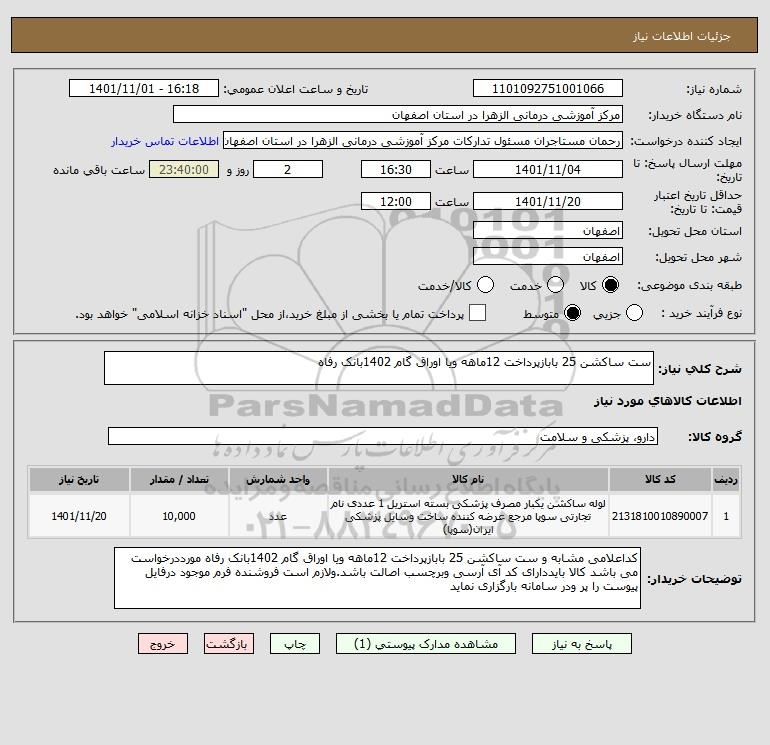Click the response deadline time 16:30
Image resolution: width=770 pixels, height=745 pixels.
pyautogui.click(x=396, y=169)
